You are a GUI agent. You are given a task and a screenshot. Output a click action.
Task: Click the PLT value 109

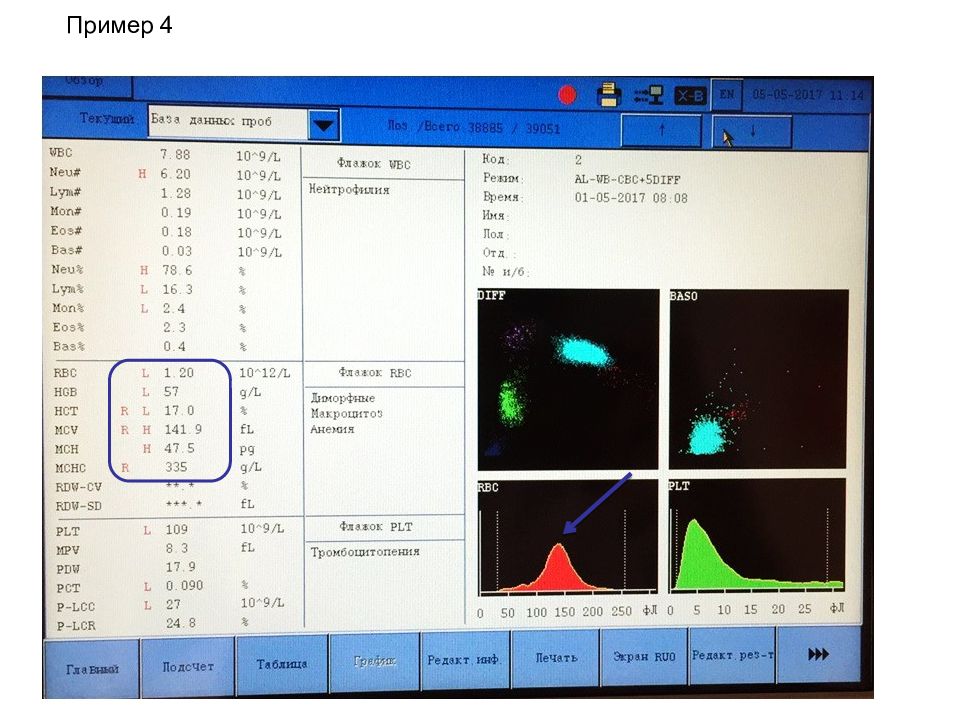pyautogui.click(x=177, y=530)
